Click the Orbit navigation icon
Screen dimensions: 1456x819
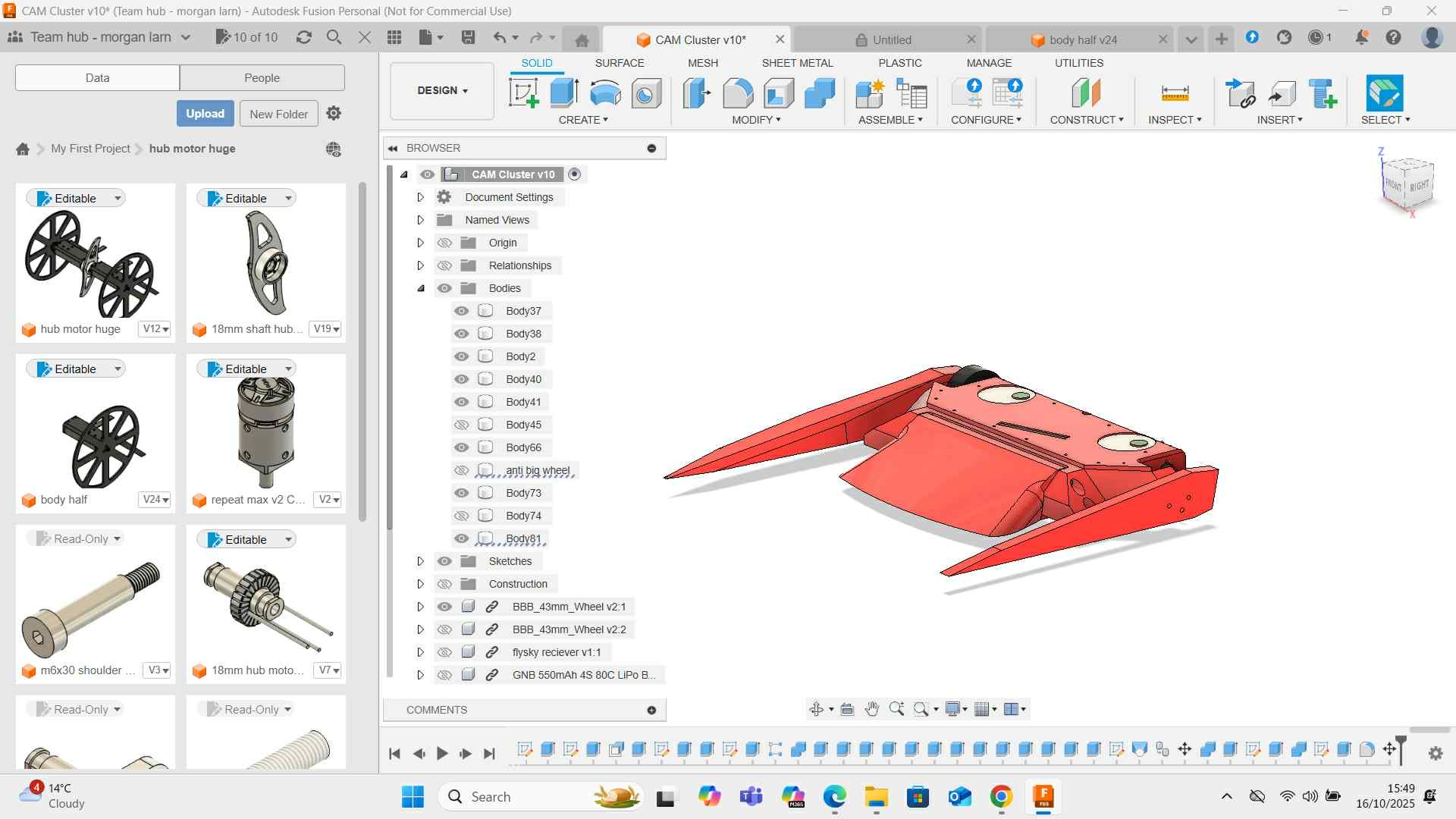pyautogui.click(x=816, y=709)
